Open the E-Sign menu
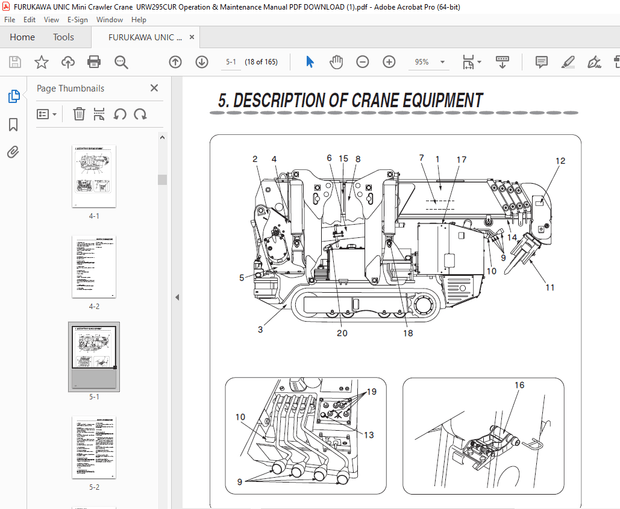 tap(78, 19)
